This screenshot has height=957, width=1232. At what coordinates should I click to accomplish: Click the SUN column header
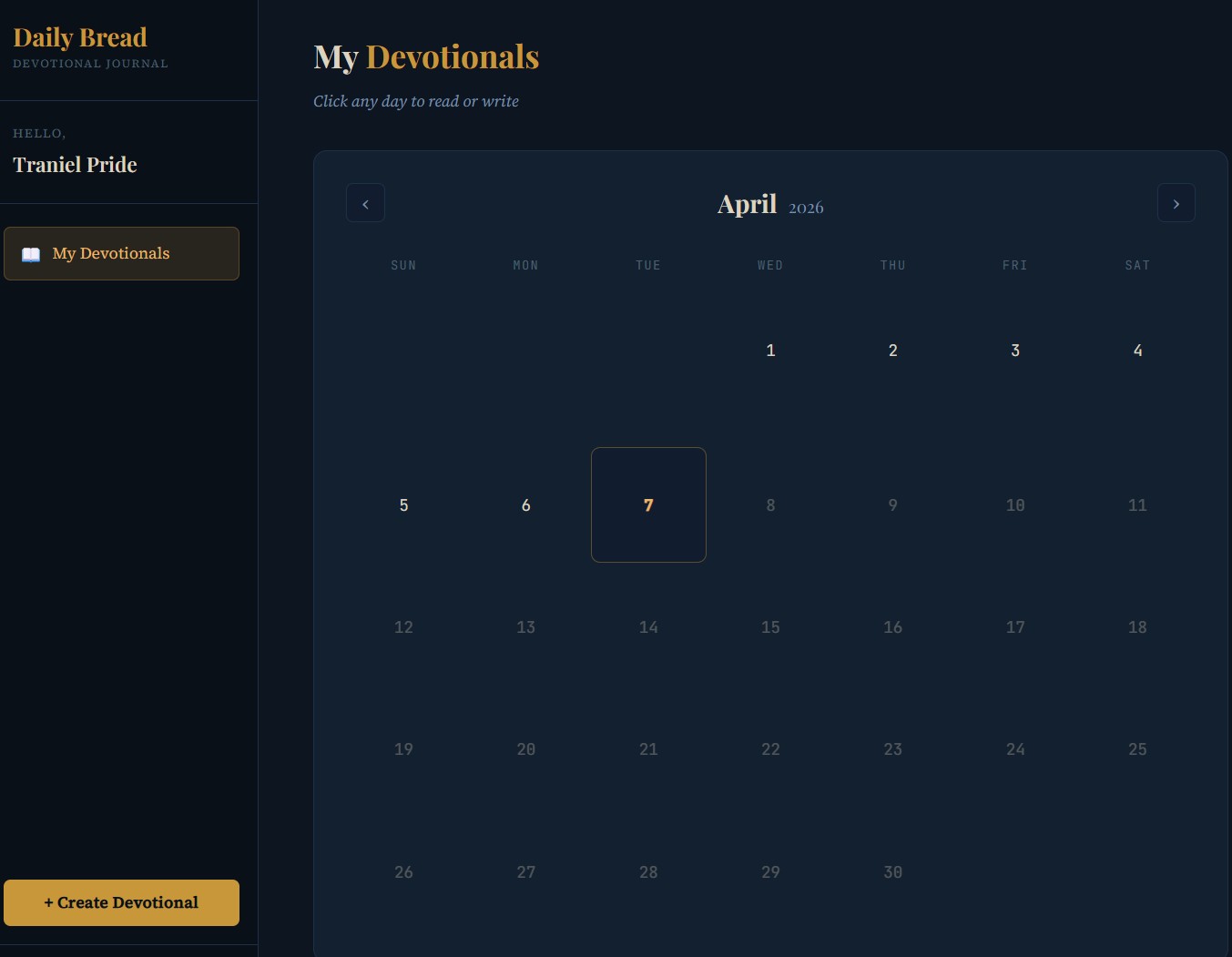(x=403, y=265)
